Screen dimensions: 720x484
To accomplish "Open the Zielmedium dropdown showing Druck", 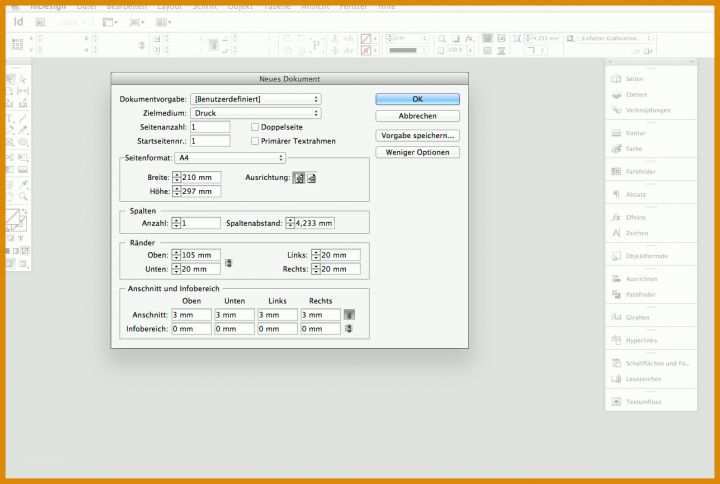I will point(256,113).
